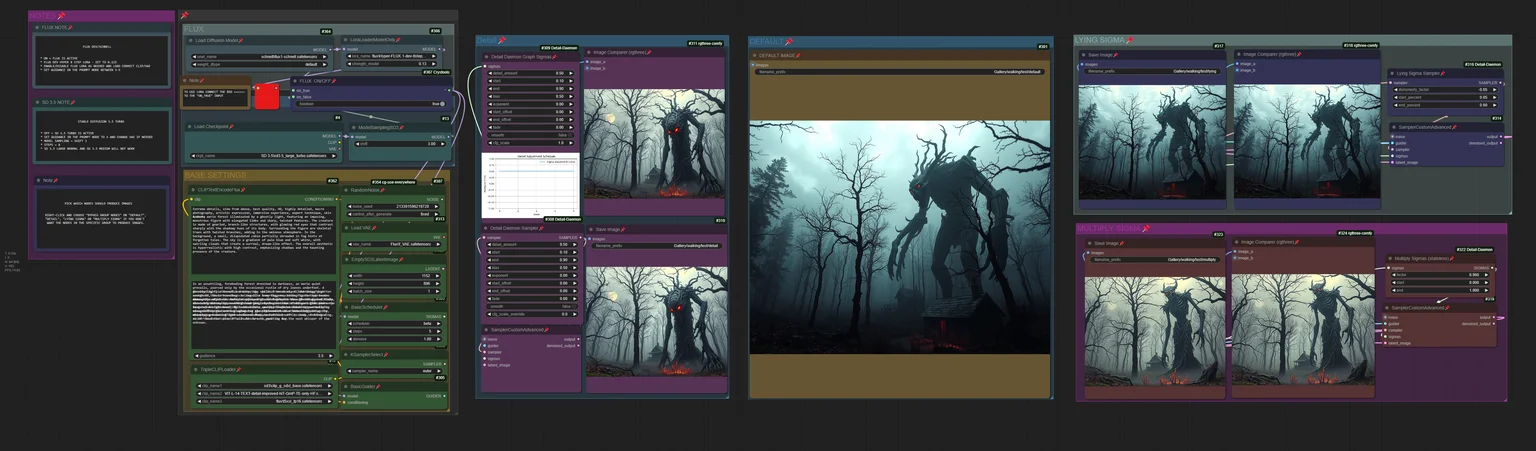Screen dimensions: 1536x451
Task: Open the clip_name1 dropdown in TripleCLIPLoader
Action: [x=264, y=386]
